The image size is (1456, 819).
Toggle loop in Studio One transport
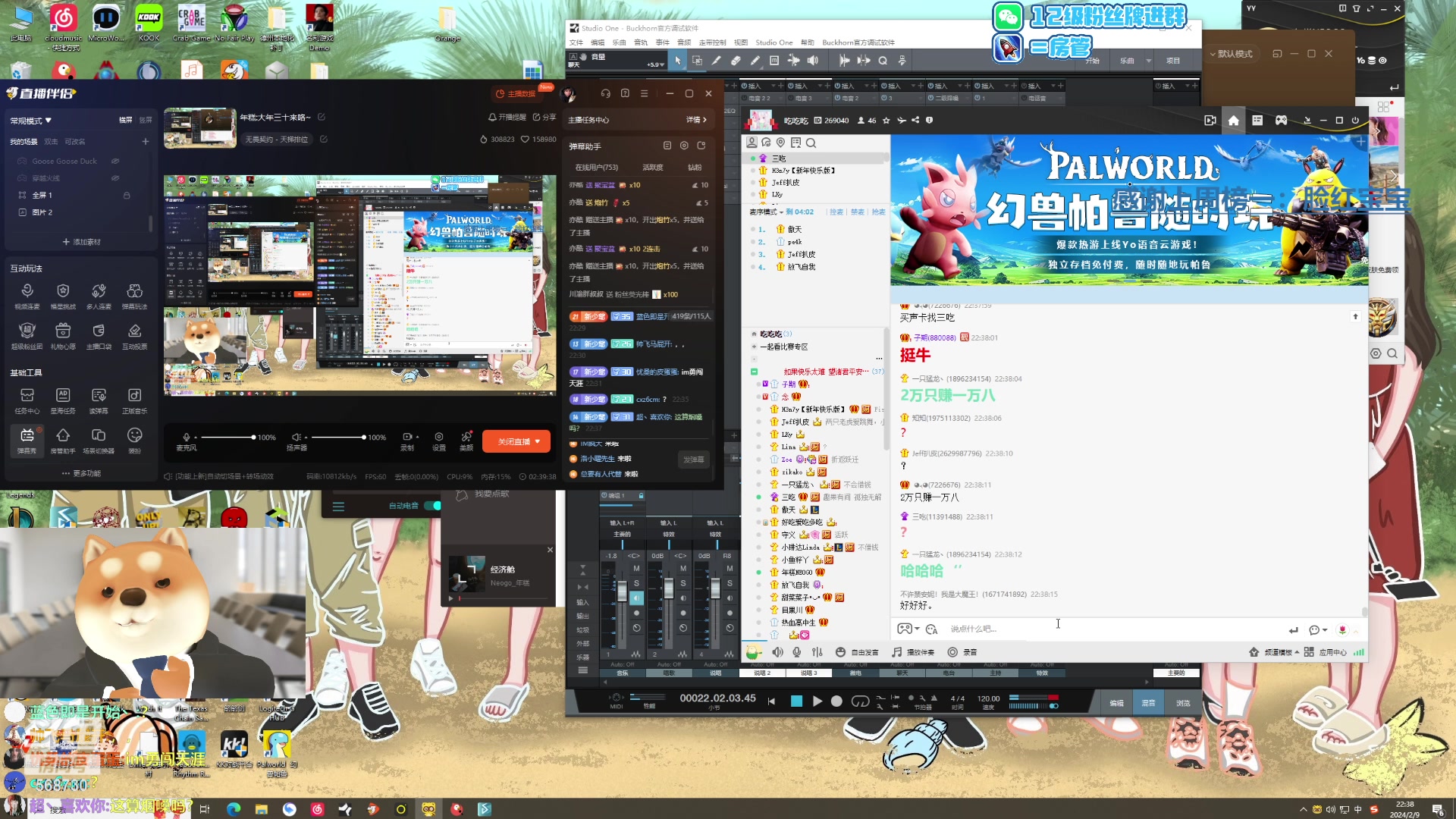point(860,701)
